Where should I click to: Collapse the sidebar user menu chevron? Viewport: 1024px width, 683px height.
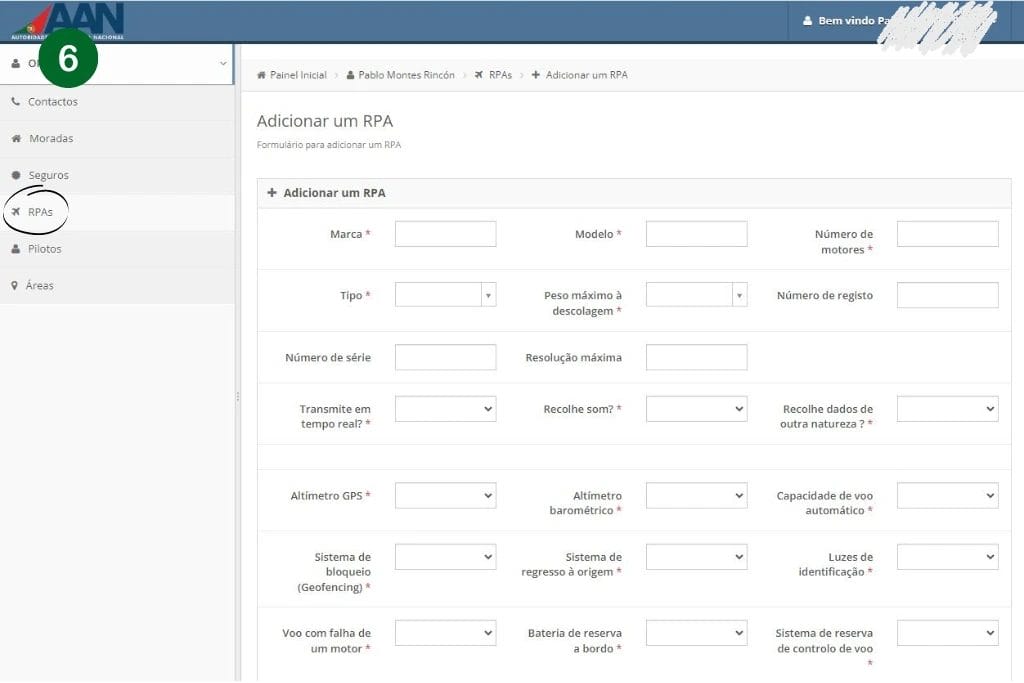[223, 64]
